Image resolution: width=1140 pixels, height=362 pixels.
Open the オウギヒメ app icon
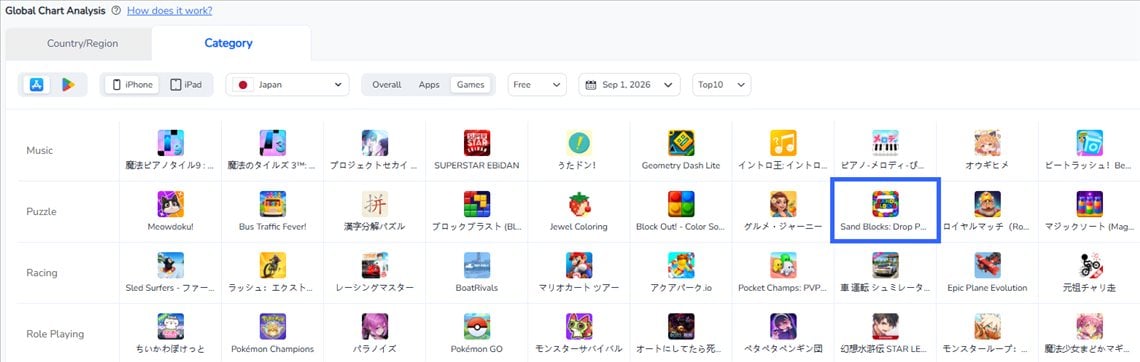point(987,143)
